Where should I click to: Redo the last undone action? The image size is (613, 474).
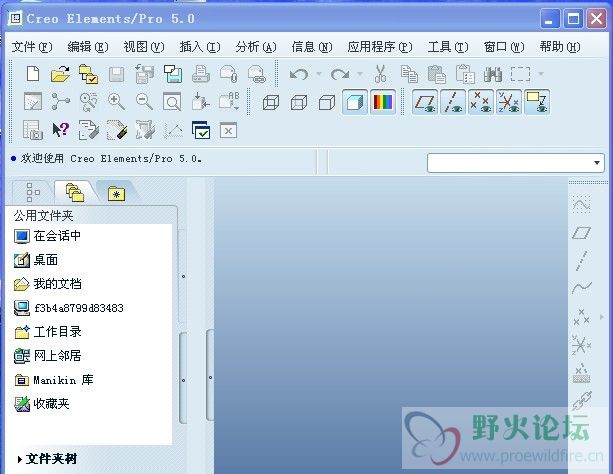(340, 74)
